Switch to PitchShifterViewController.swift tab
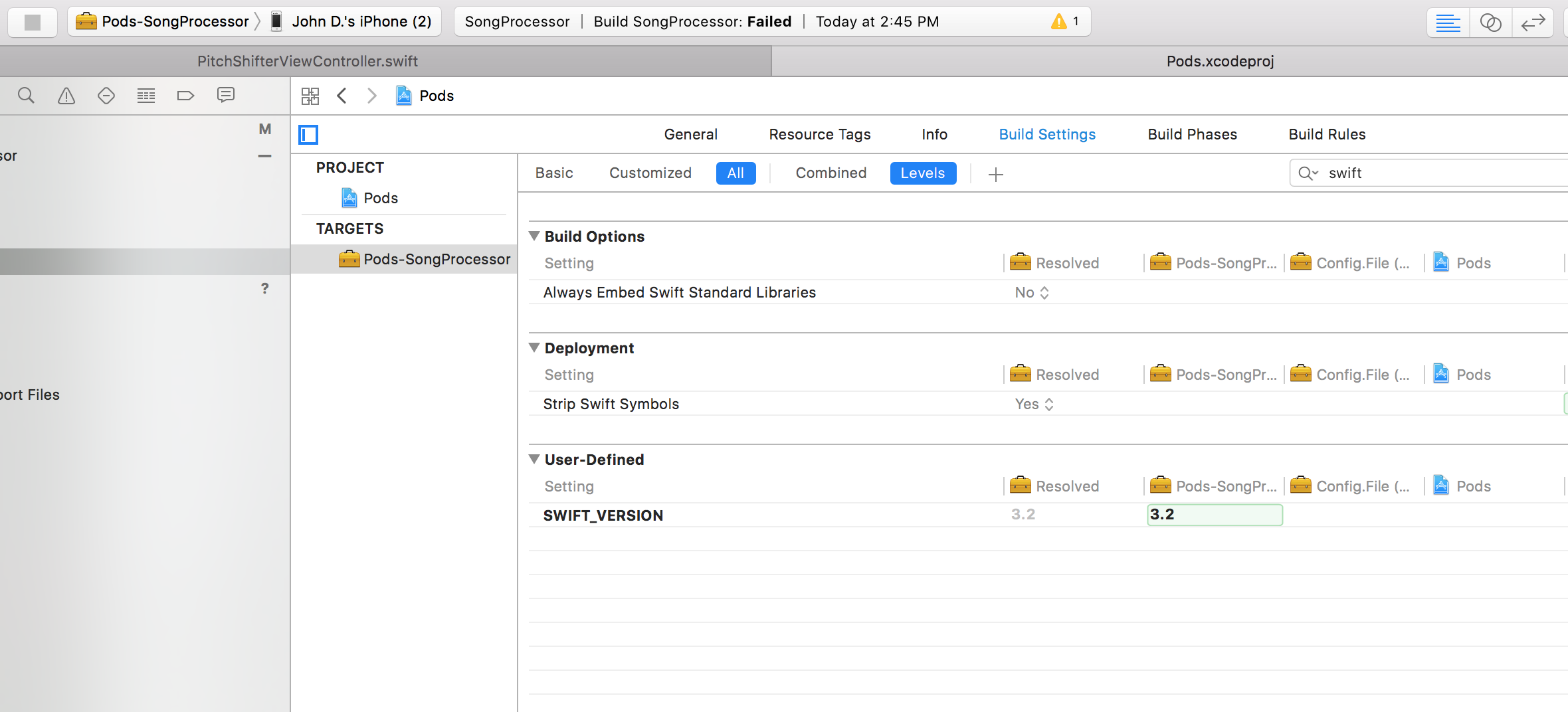This screenshot has height=712, width=1568. point(308,61)
